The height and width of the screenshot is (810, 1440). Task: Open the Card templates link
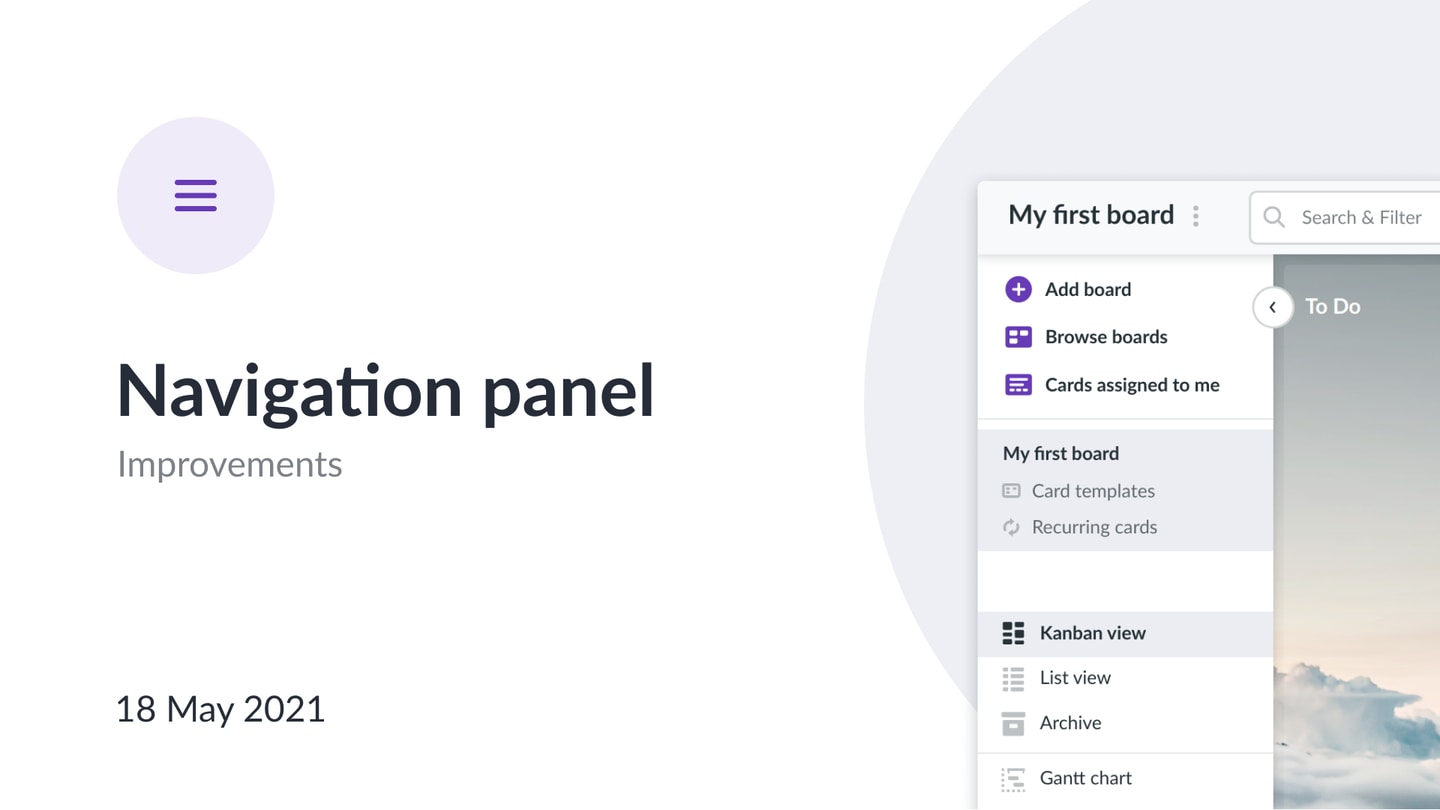click(x=1093, y=491)
